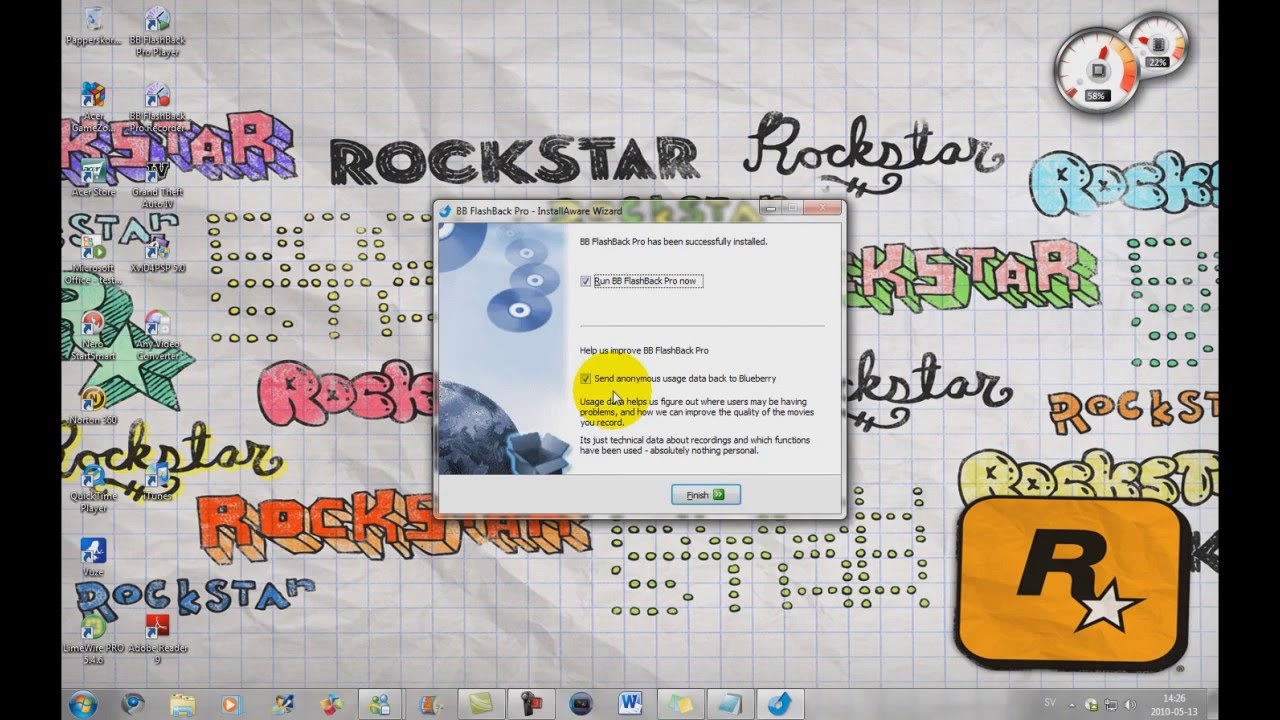1280x720 pixels.
Task: Open Windows Media Player in taskbar
Action: tap(231, 704)
